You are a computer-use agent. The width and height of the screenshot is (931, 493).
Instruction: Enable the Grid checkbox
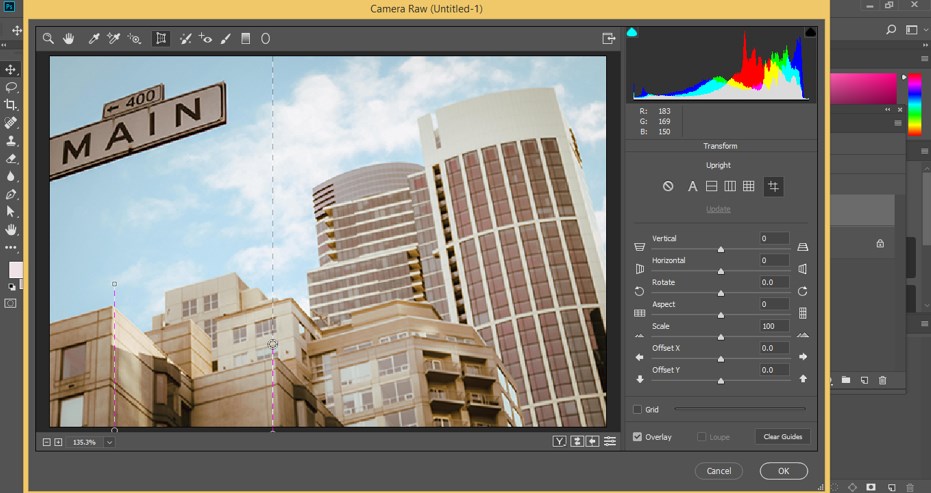(638, 409)
